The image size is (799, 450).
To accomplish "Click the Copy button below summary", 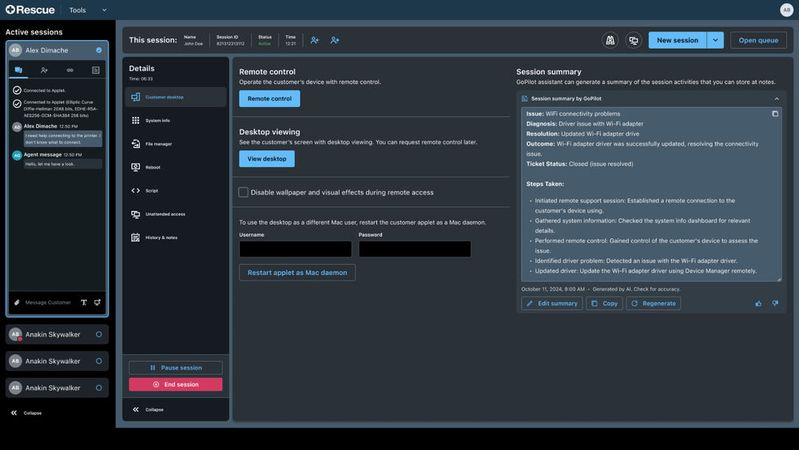I will pyautogui.click(x=604, y=303).
